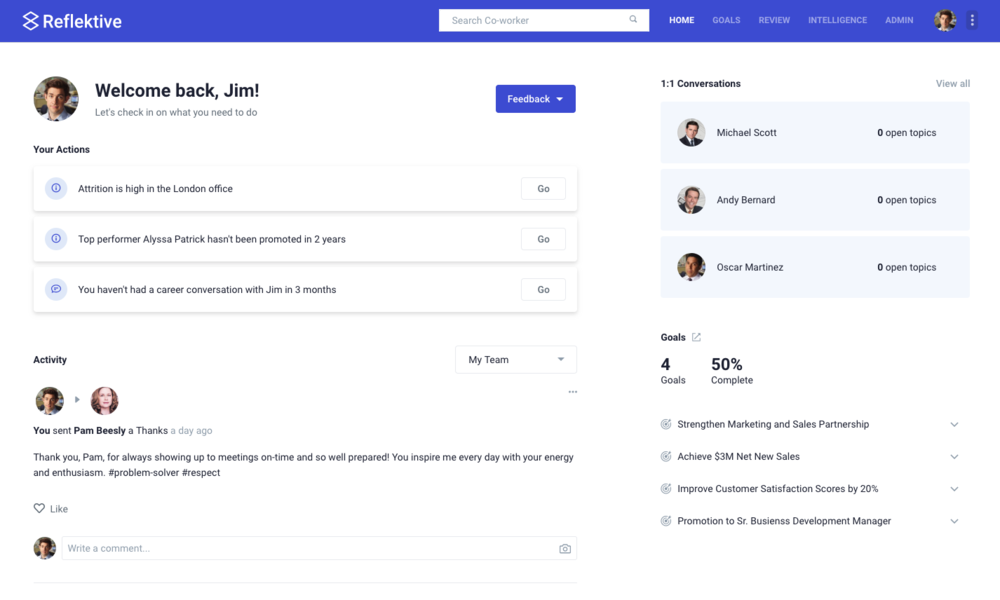The height and width of the screenshot is (600, 1000).
Task: Open the camera icon in the comment field
Action: (x=565, y=548)
